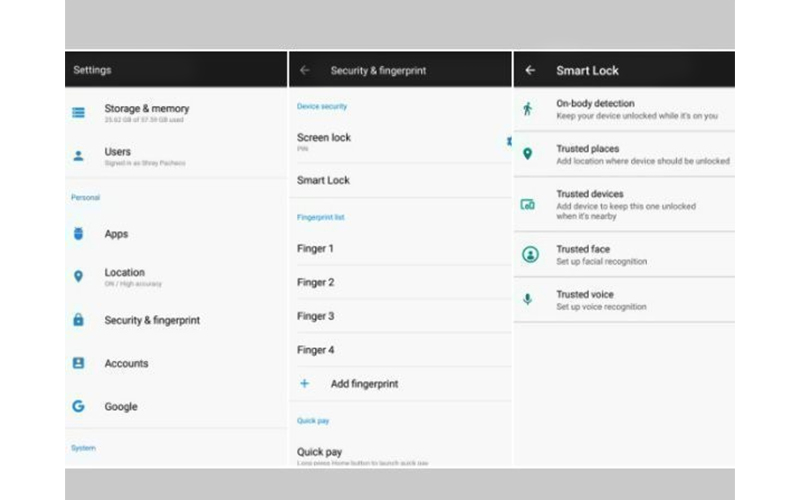Image resolution: width=800 pixels, height=500 pixels.
Task: Click the Trusted devices icon
Action: (x=528, y=205)
